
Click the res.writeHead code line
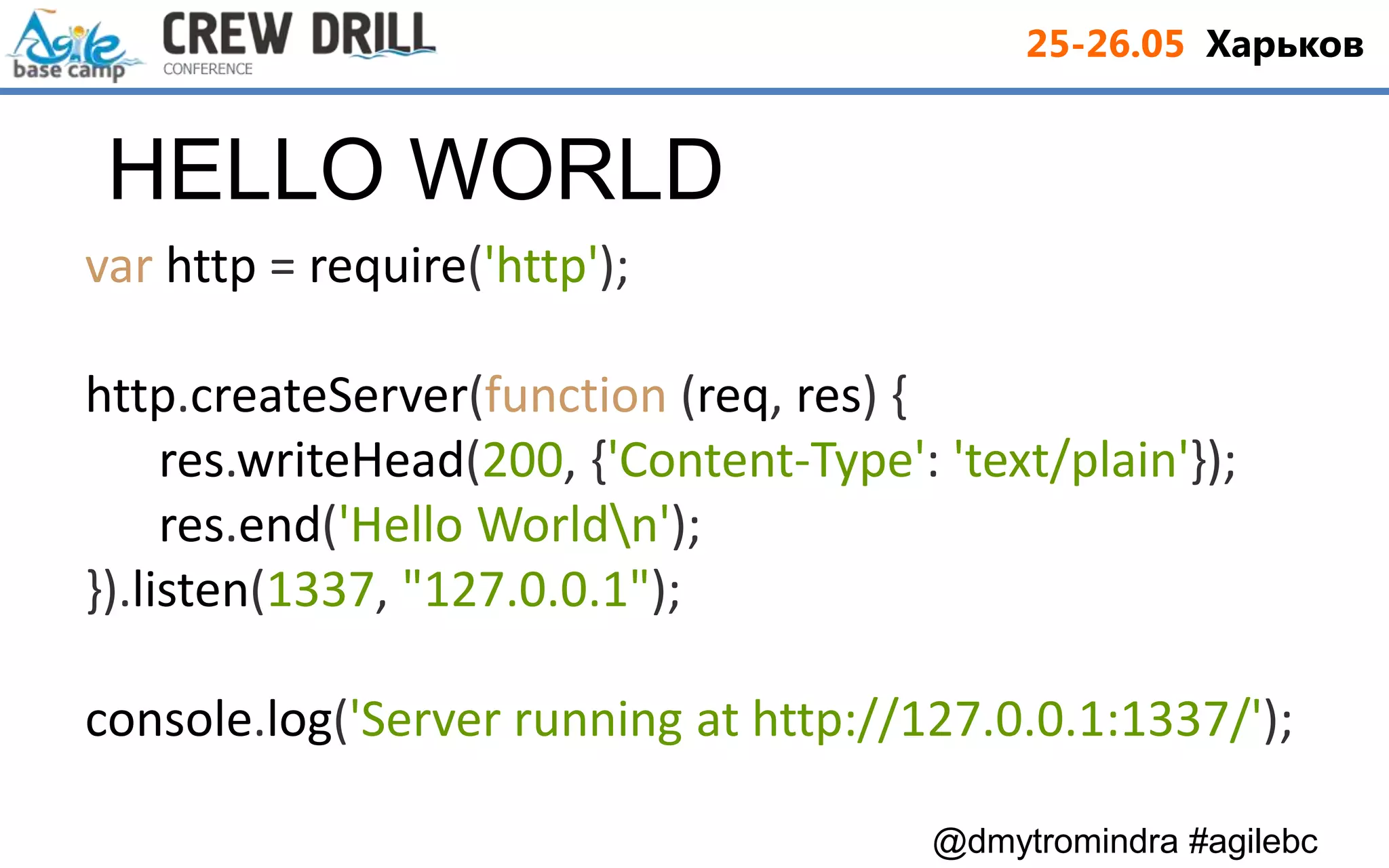click(698, 461)
